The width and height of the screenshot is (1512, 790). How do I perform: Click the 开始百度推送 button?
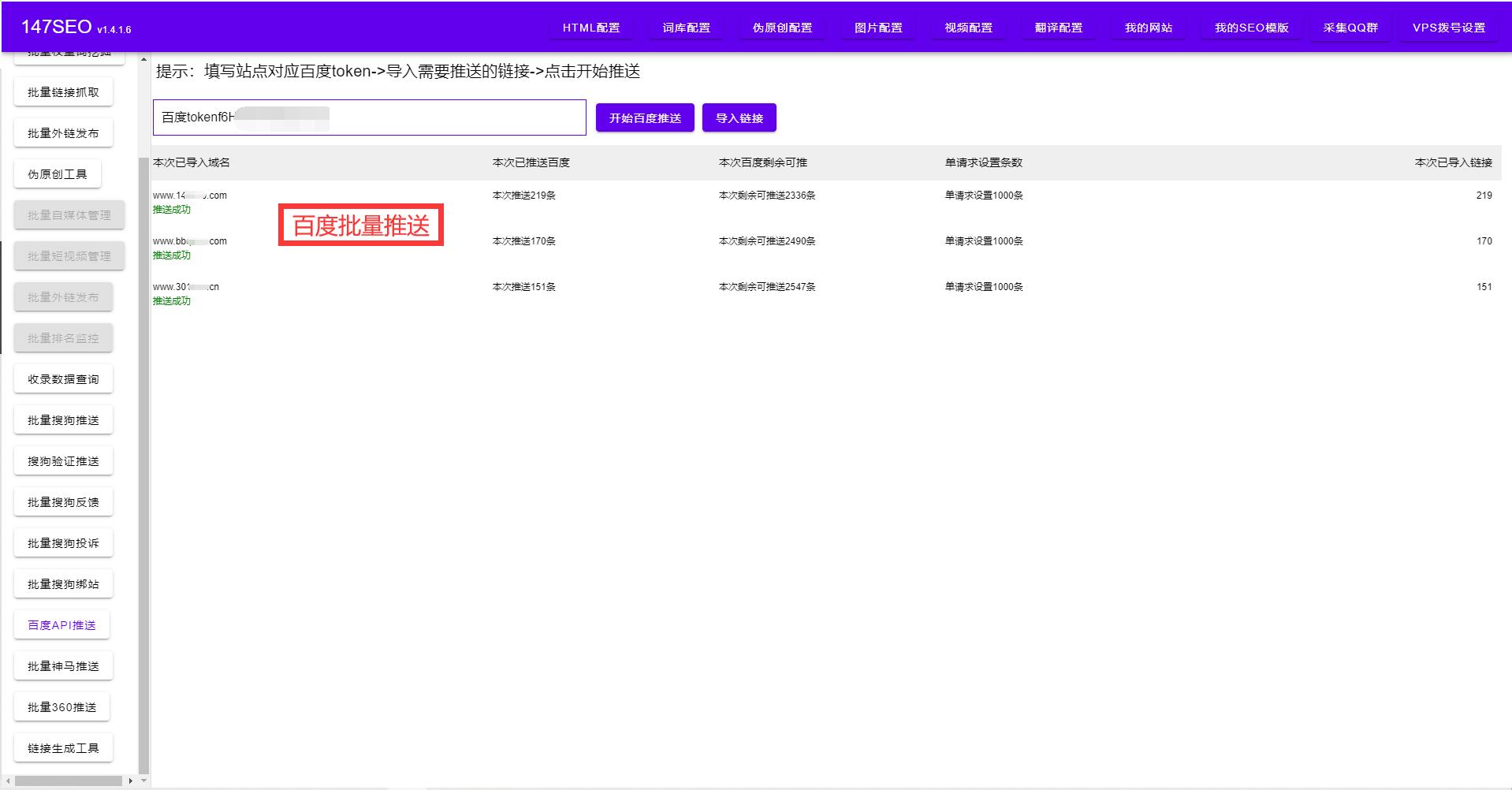click(x=644, y=117)
